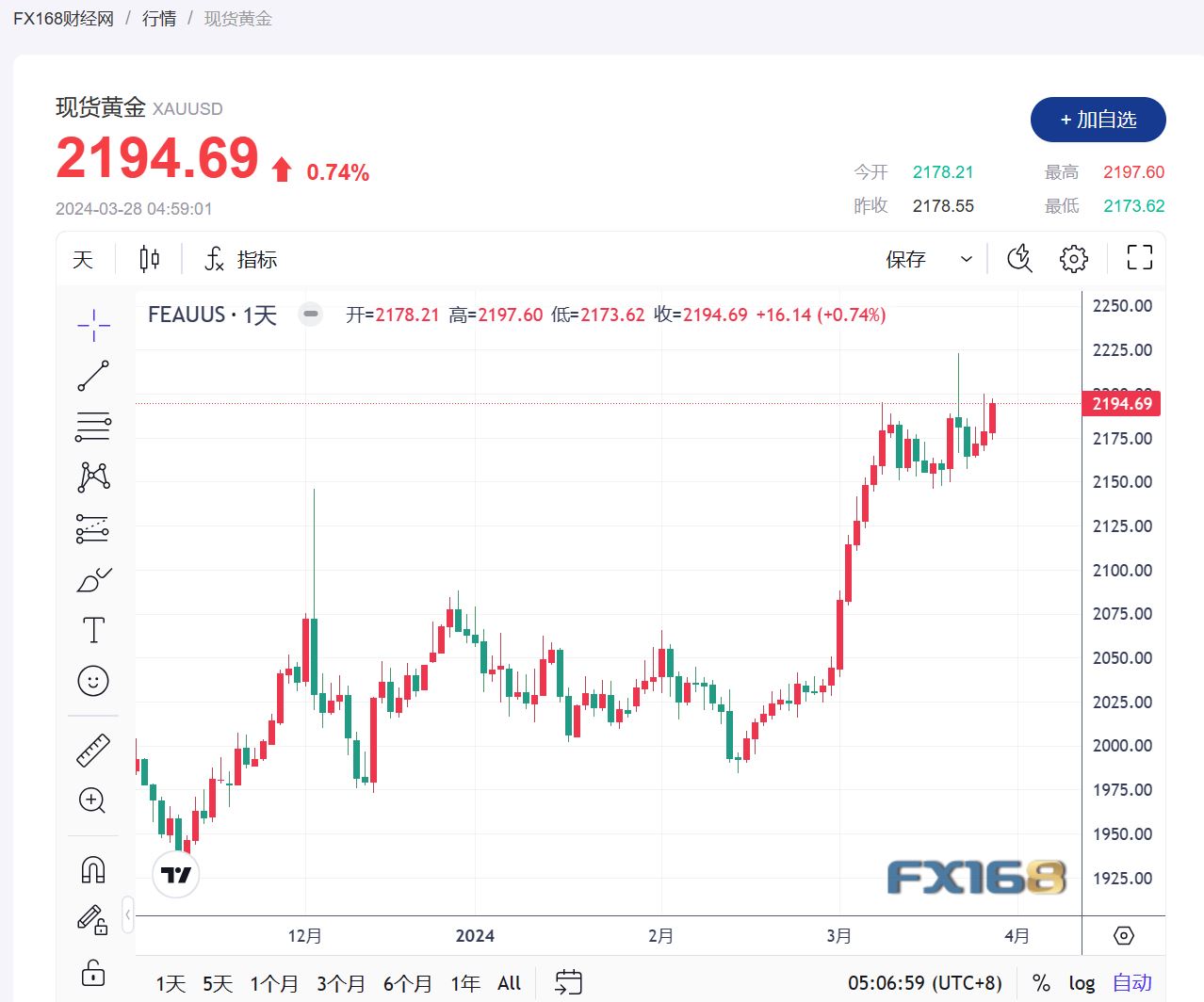Open the 天 interval selector
1204x1002 pixels.
82,259
